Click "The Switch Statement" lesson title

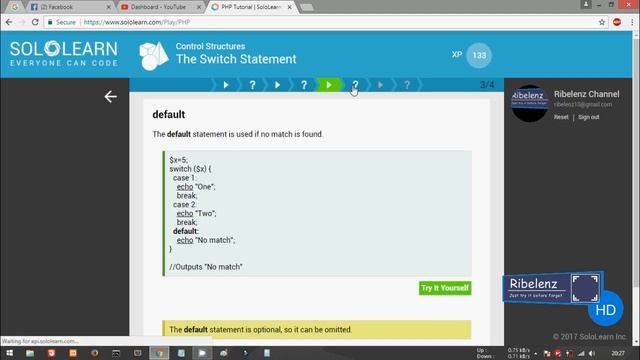point(236,59)
